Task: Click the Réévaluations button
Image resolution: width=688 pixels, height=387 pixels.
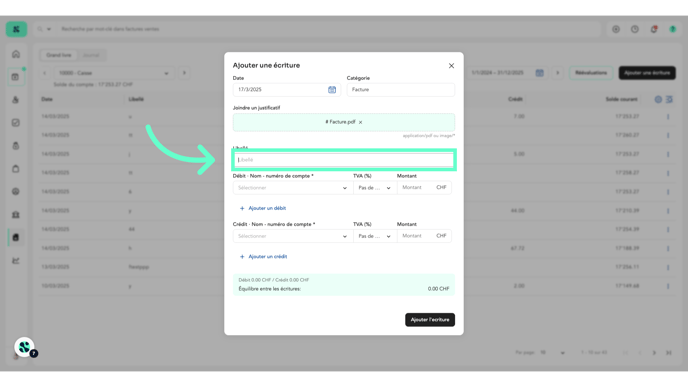Action: click(x=591, y=73)
